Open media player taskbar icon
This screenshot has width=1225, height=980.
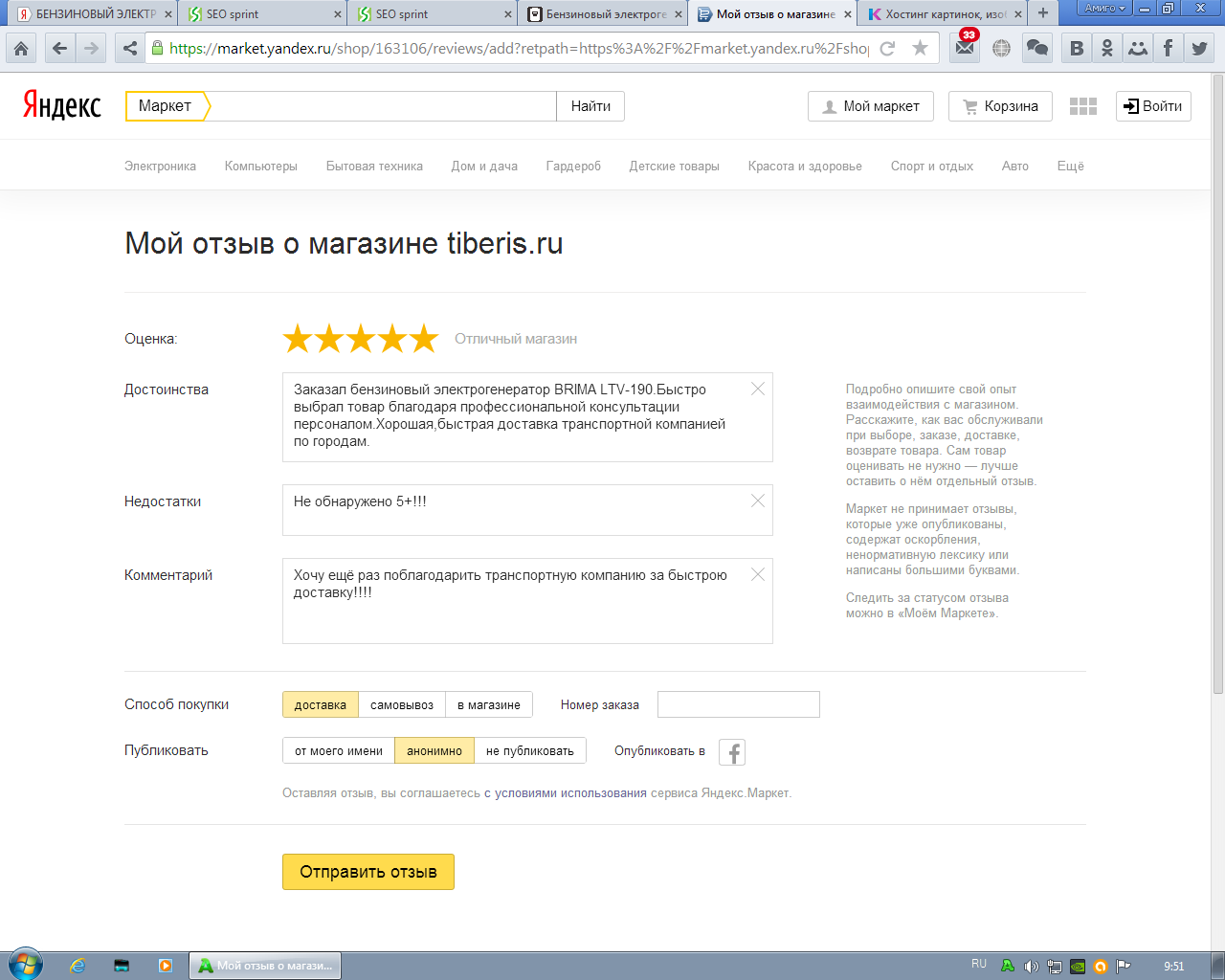point(166,966)
